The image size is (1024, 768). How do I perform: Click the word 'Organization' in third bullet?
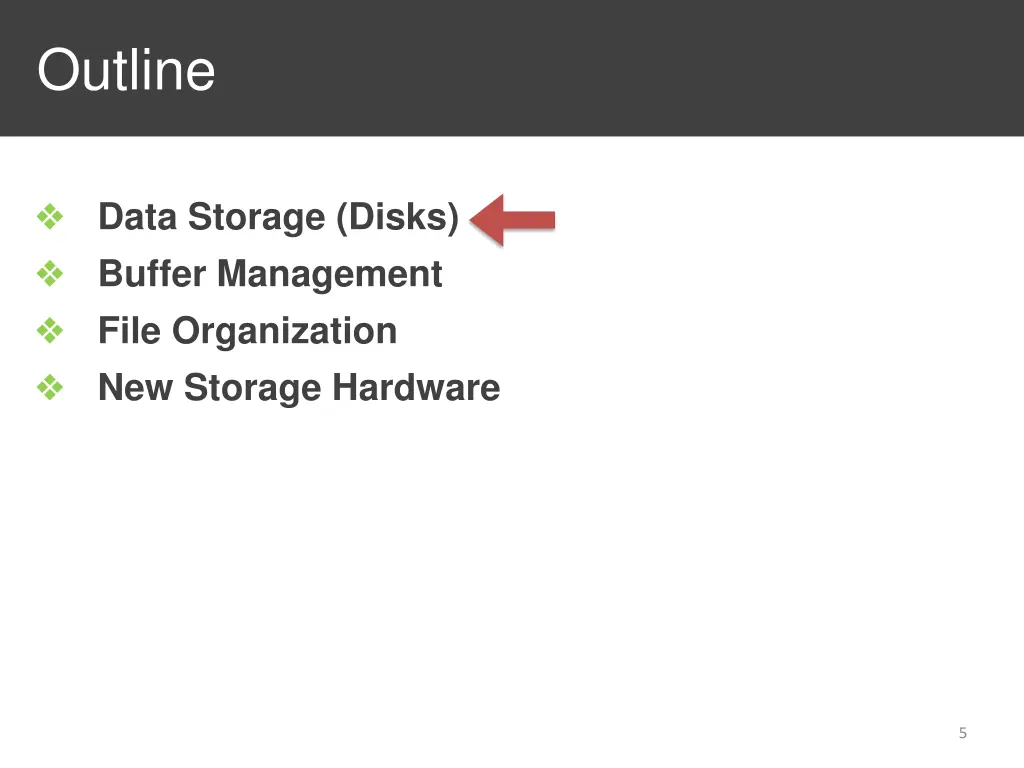coord(285,332)
